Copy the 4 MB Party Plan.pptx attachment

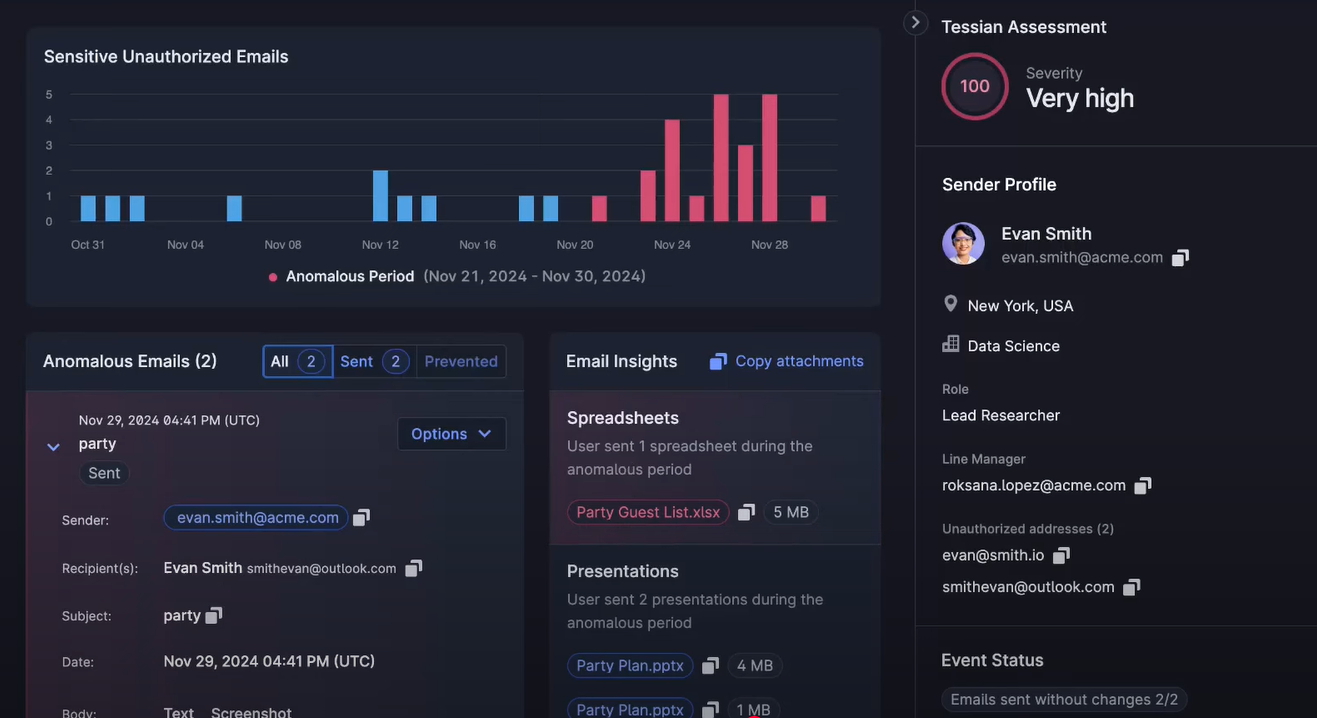(710, 665)
